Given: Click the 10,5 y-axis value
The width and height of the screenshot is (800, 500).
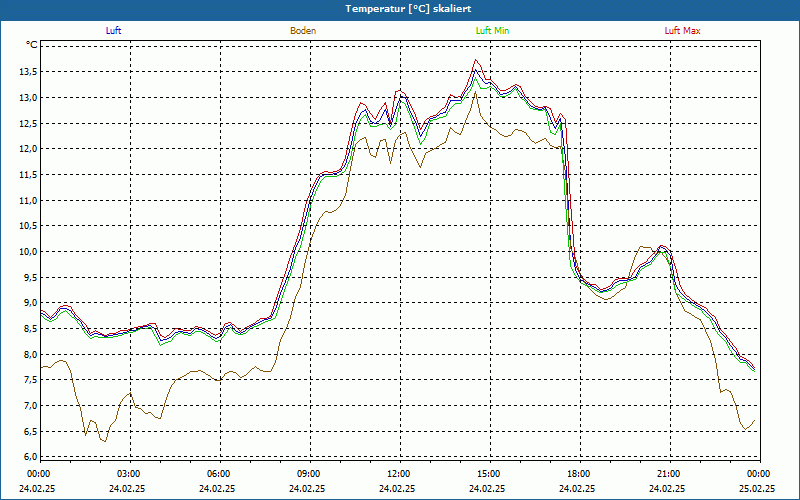Looking at the screenshot, I should click(29, 226).
